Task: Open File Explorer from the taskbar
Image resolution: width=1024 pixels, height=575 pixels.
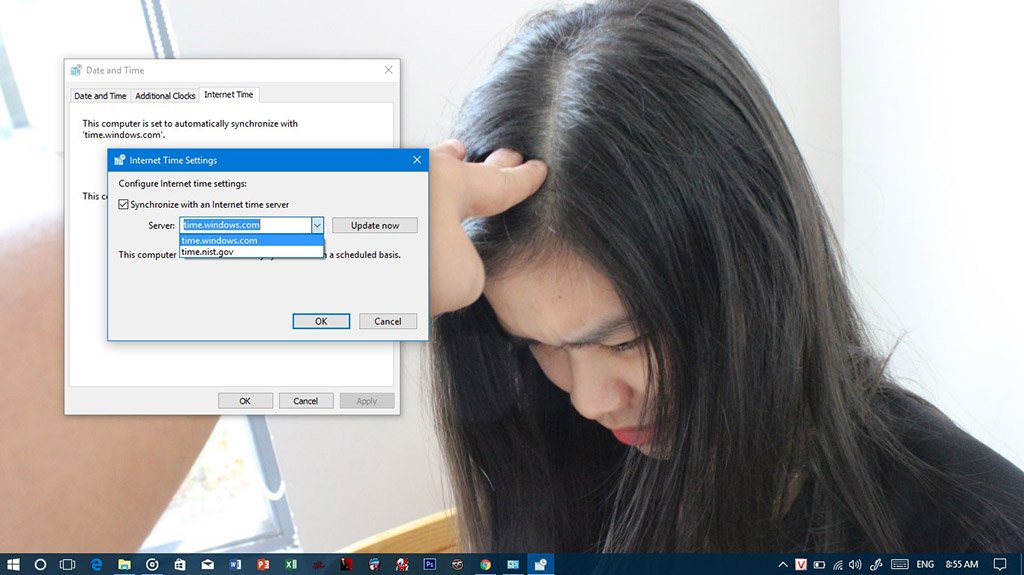Action: pyautogui.click(x=124, y=565)
